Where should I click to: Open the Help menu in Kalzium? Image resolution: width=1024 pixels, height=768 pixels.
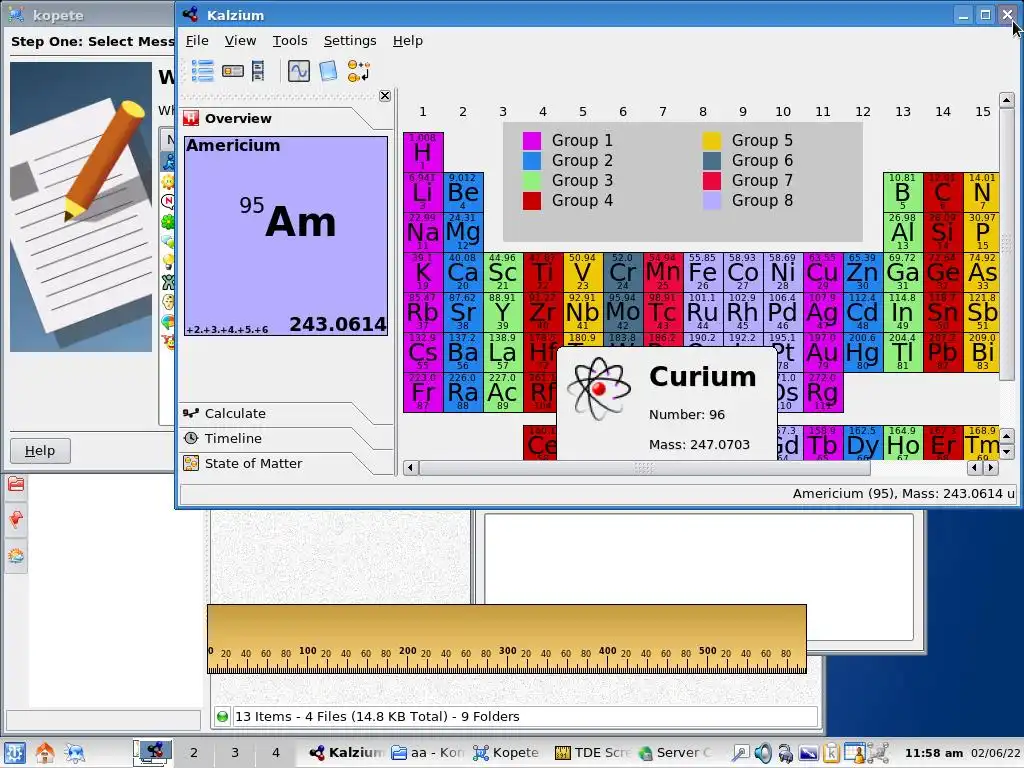[x=408, y=40]
